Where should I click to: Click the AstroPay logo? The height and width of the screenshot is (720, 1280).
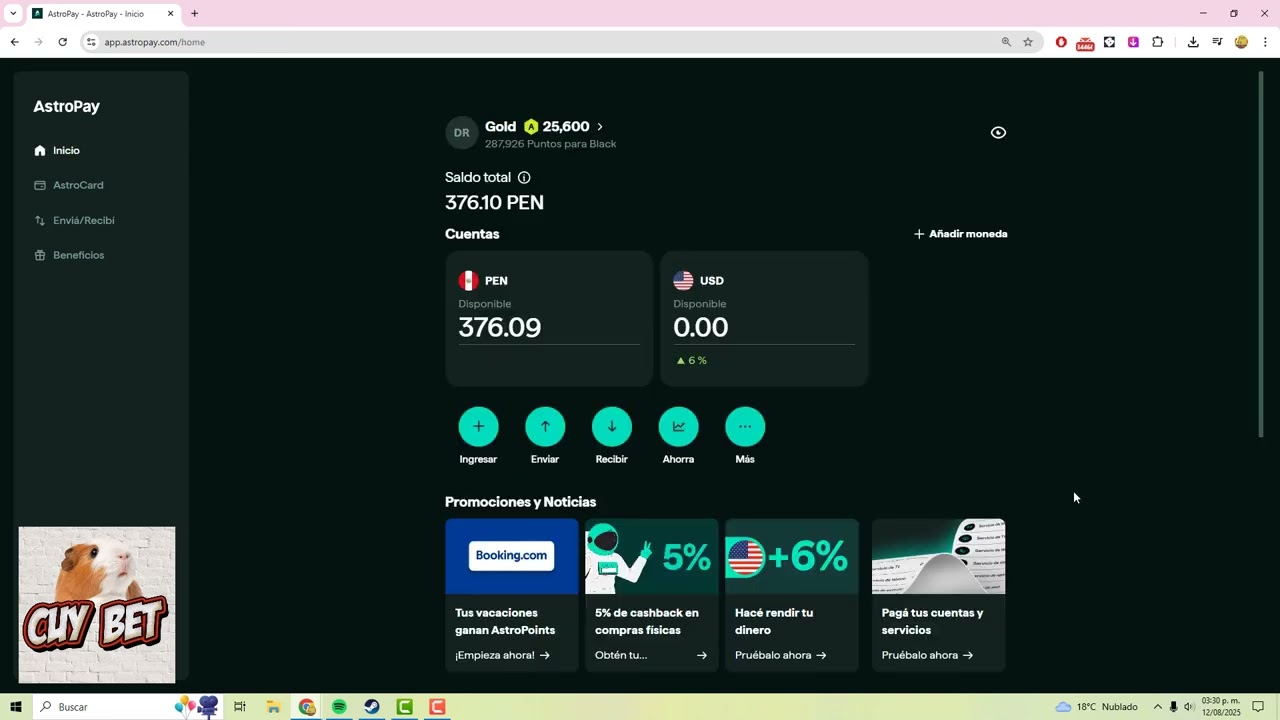click(66, 106)
